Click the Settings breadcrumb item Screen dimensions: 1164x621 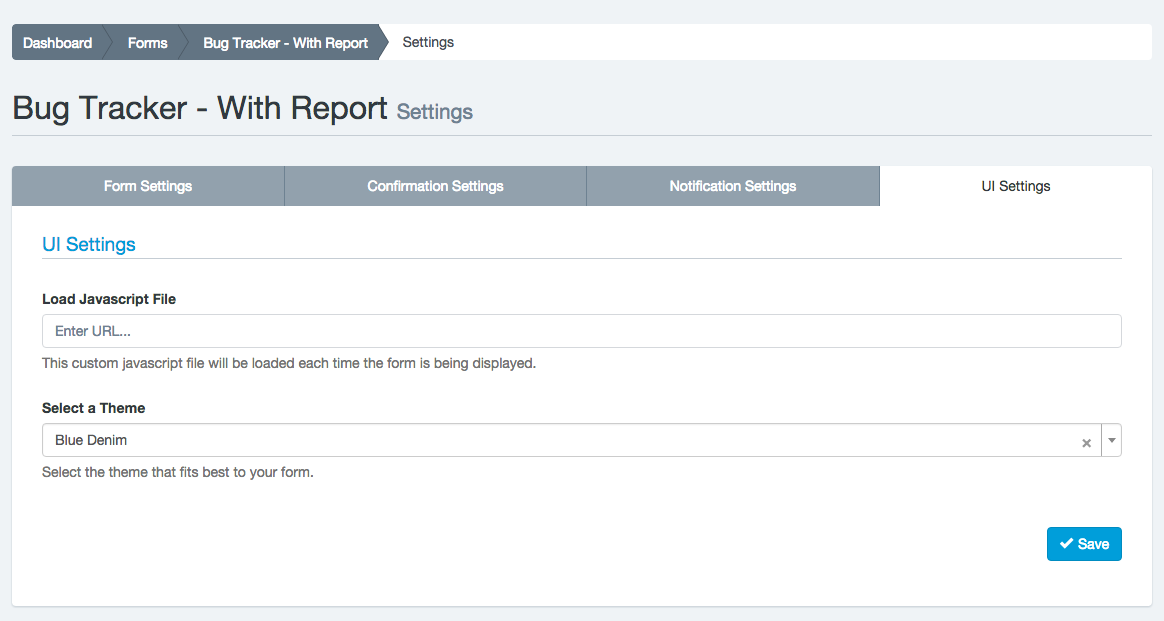pyautogui.click(x=428, y=43)
